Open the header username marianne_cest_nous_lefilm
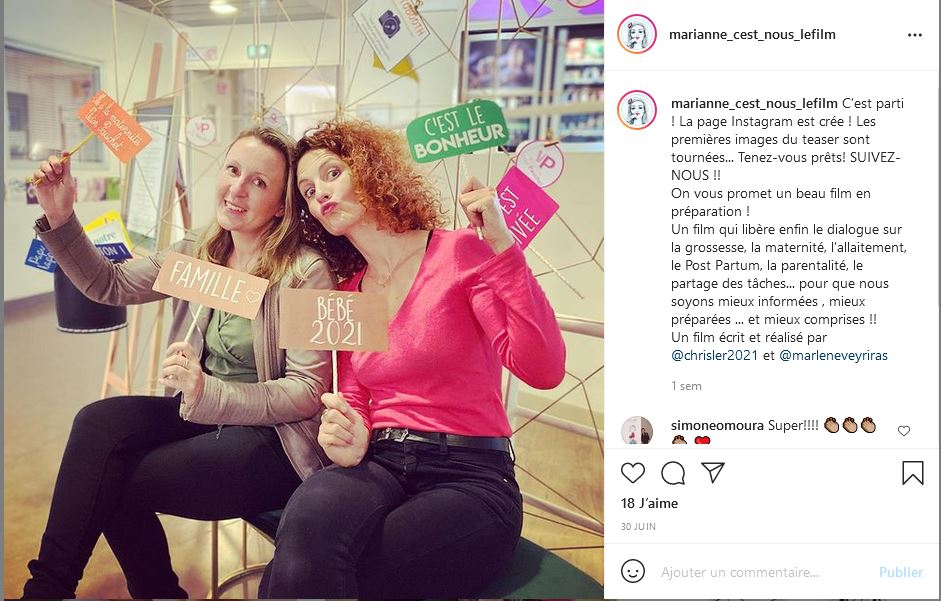Viewport: 941px width, 601px height. click(x=752, y=34)
